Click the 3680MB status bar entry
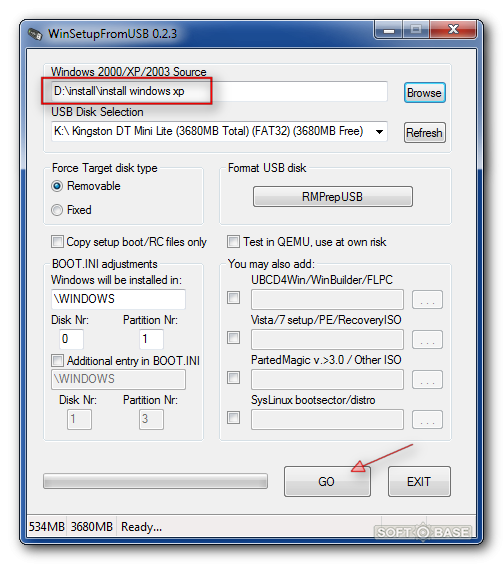Viewport: 503px width, 564px height. [92, 527]
